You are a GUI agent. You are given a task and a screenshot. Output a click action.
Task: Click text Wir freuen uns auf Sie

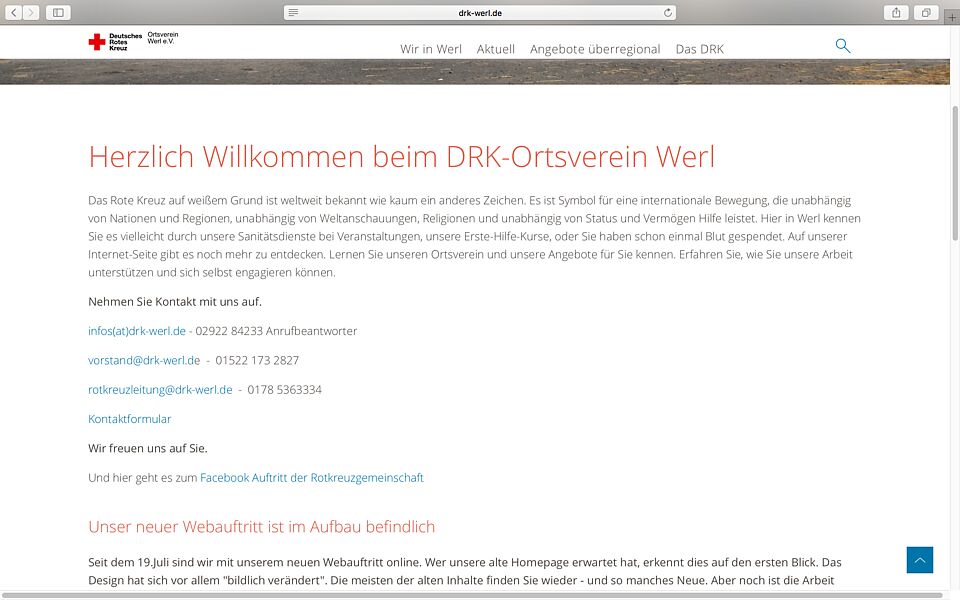(x=148, y=448)
